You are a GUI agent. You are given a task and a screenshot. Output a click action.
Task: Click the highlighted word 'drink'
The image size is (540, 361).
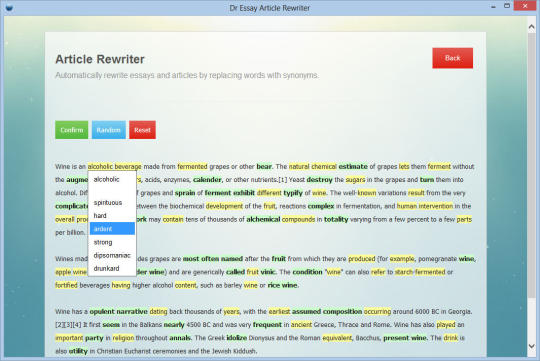[x=451, y=338]
